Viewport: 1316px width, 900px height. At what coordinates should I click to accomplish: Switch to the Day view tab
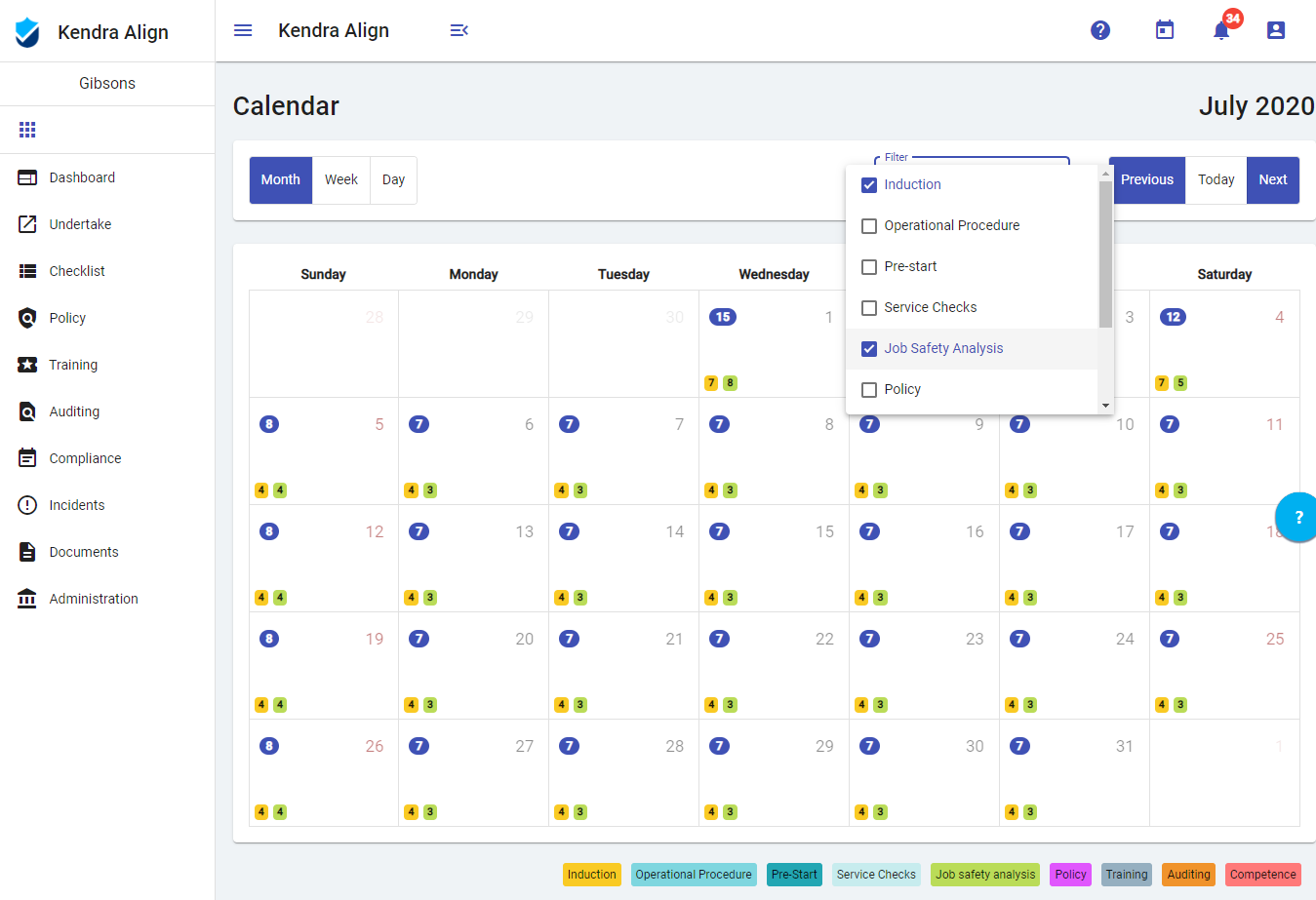(393, 180)
